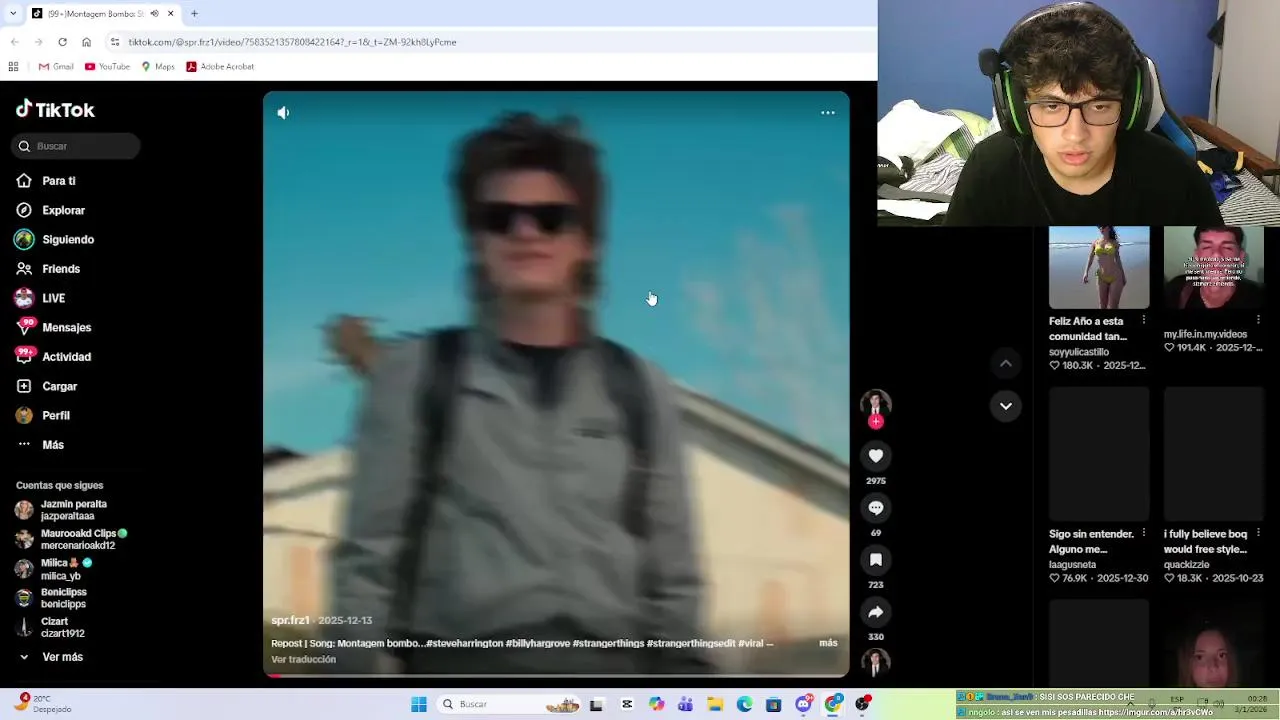Viewport: 1280px width, 720px height.
Task: Open Feliz Año video thumbnail
Action: point(1099,267)
